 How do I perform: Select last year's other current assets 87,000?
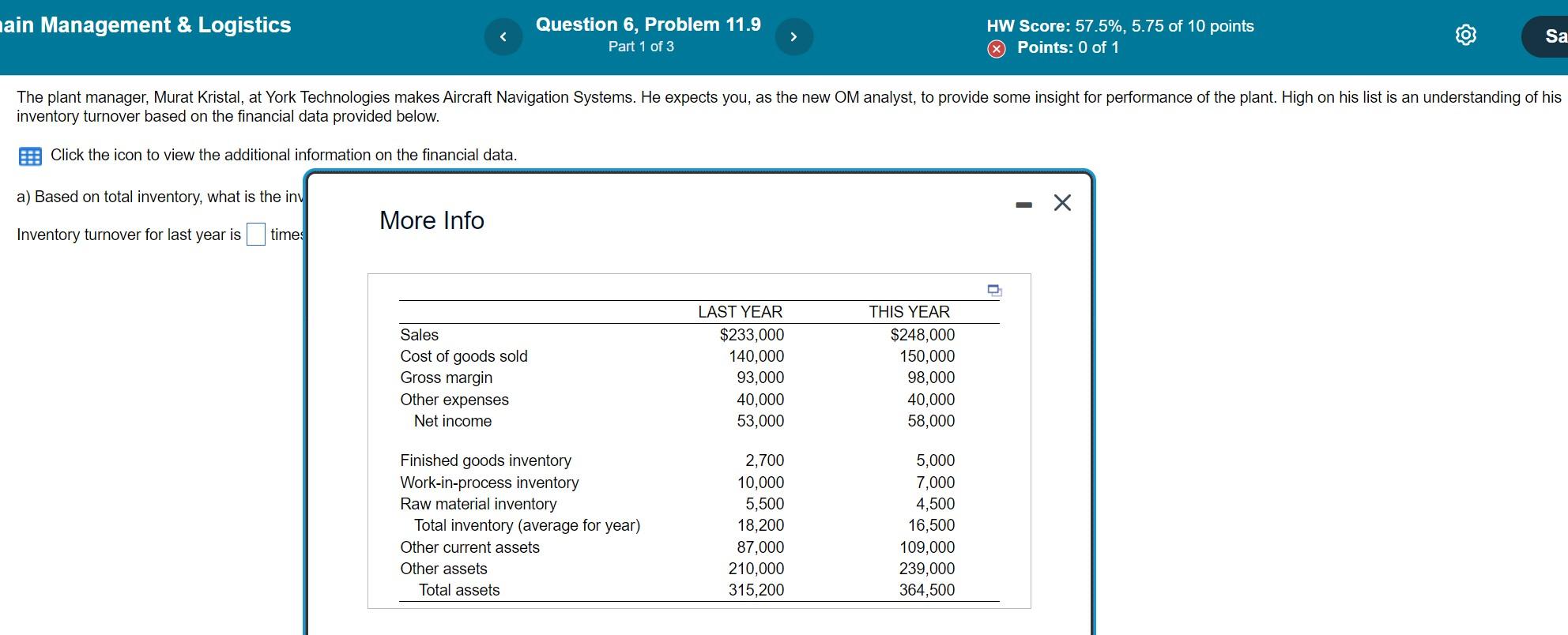click(x=760, y=547)
